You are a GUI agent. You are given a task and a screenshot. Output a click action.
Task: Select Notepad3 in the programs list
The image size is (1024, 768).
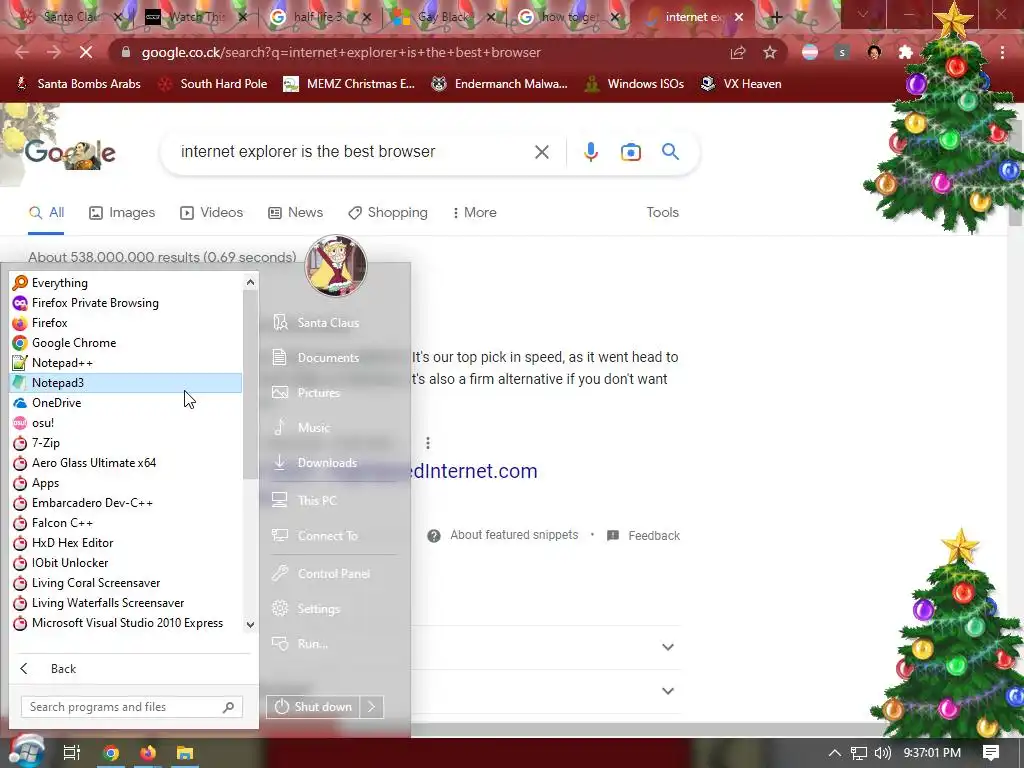coord(125,383)
